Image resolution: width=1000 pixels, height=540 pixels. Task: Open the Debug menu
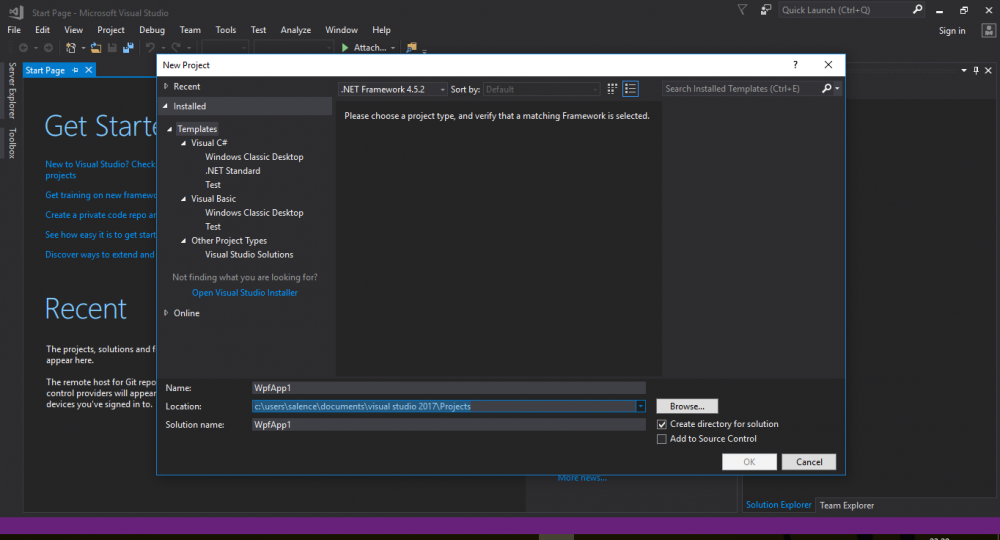(x=152, y=30)
